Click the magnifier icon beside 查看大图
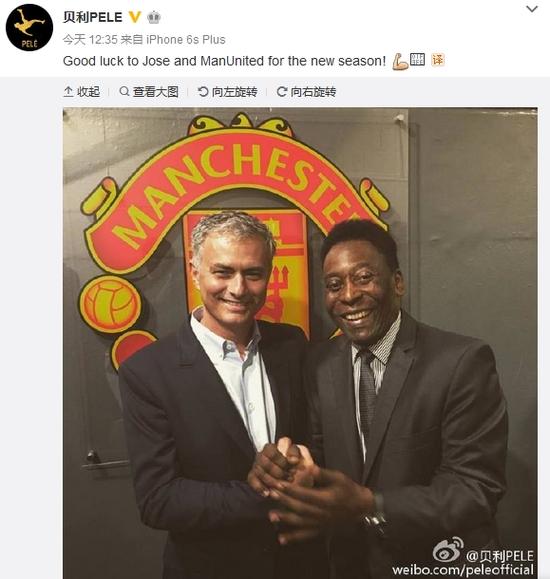The image size is (550, 579). click(x=124, y=91)
